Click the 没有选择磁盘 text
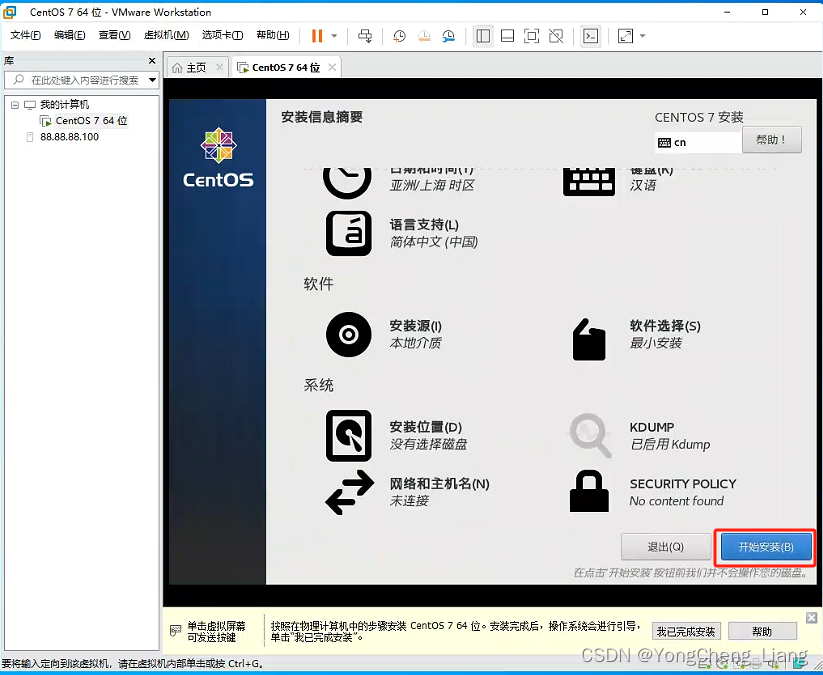Image resolution: width=823 pixels, height=675 pixels. (428, 444)
